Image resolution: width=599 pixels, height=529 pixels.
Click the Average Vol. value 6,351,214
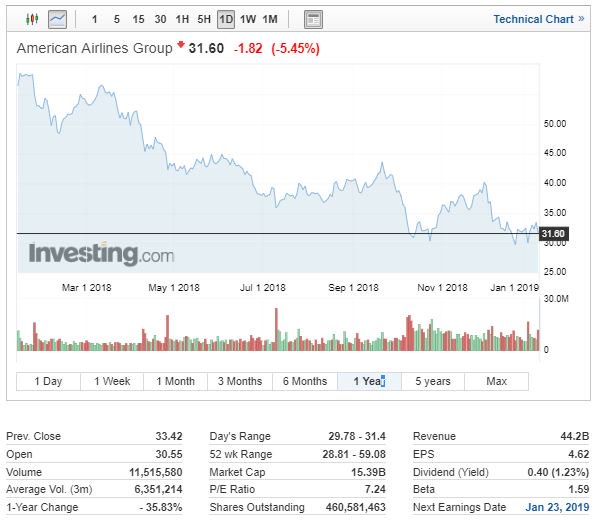tap(158, 489)
